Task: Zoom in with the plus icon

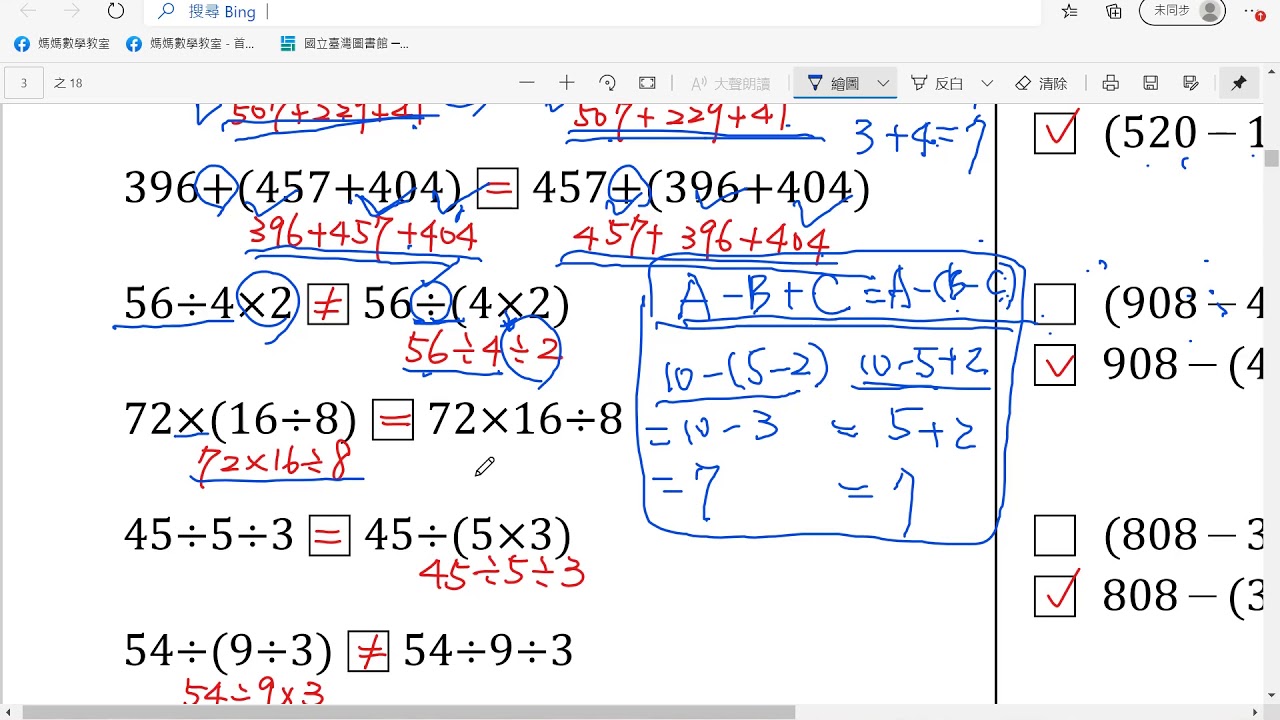Action: 567,83
